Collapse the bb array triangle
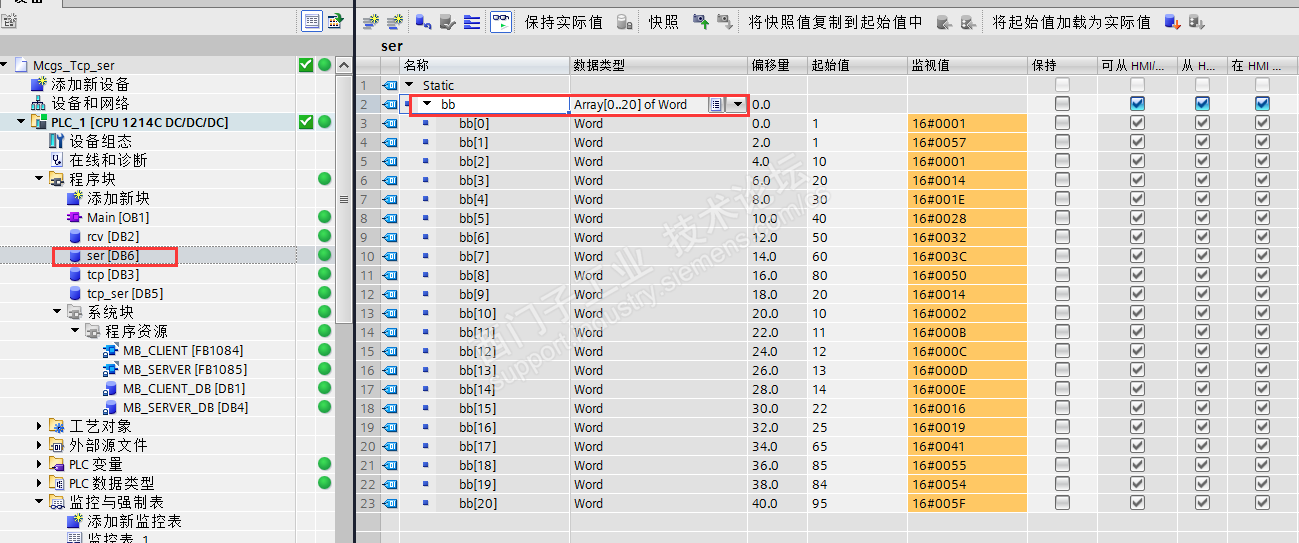 427,104
